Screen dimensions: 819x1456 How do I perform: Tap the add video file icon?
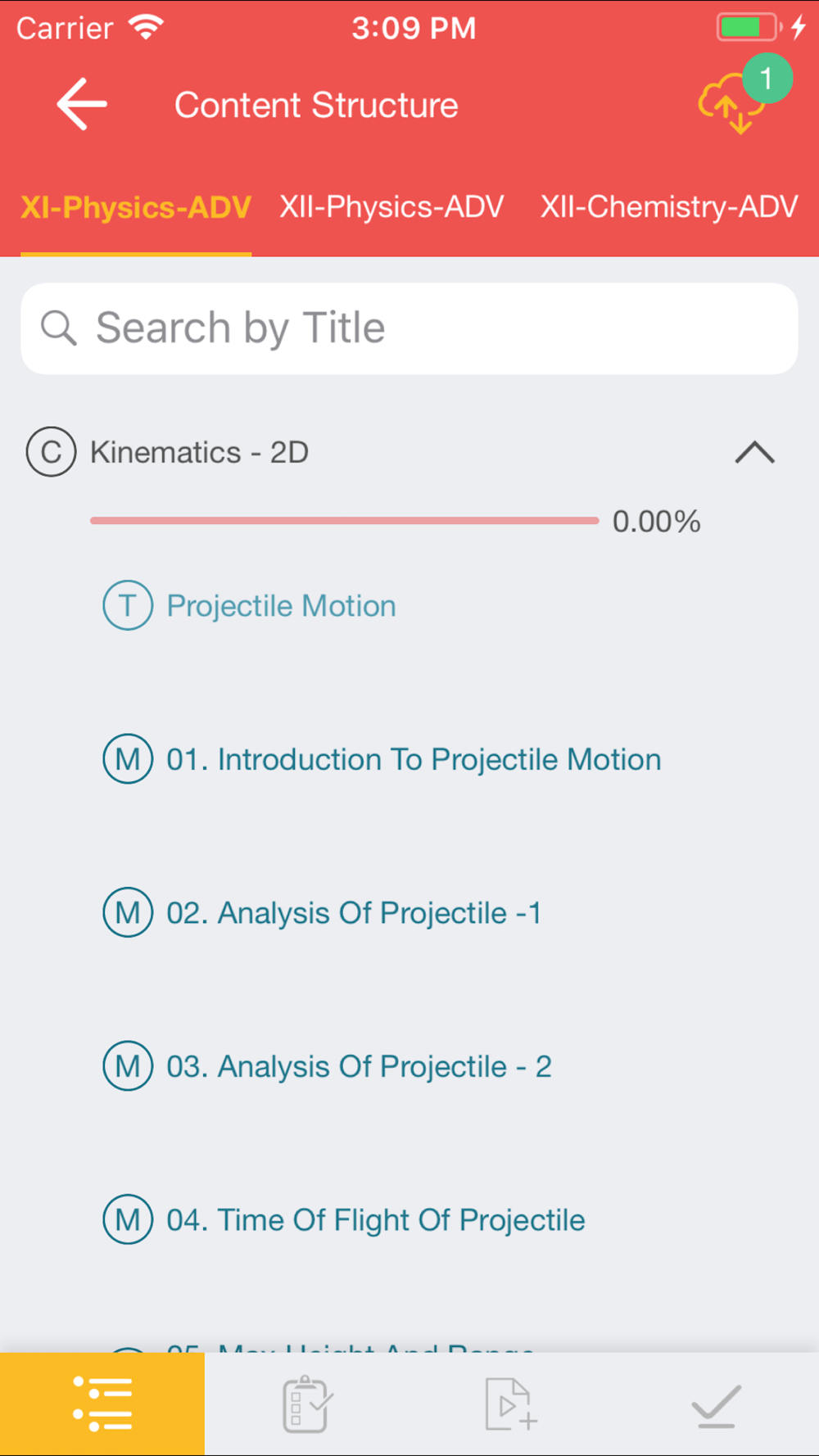(x=510, y=1404)
